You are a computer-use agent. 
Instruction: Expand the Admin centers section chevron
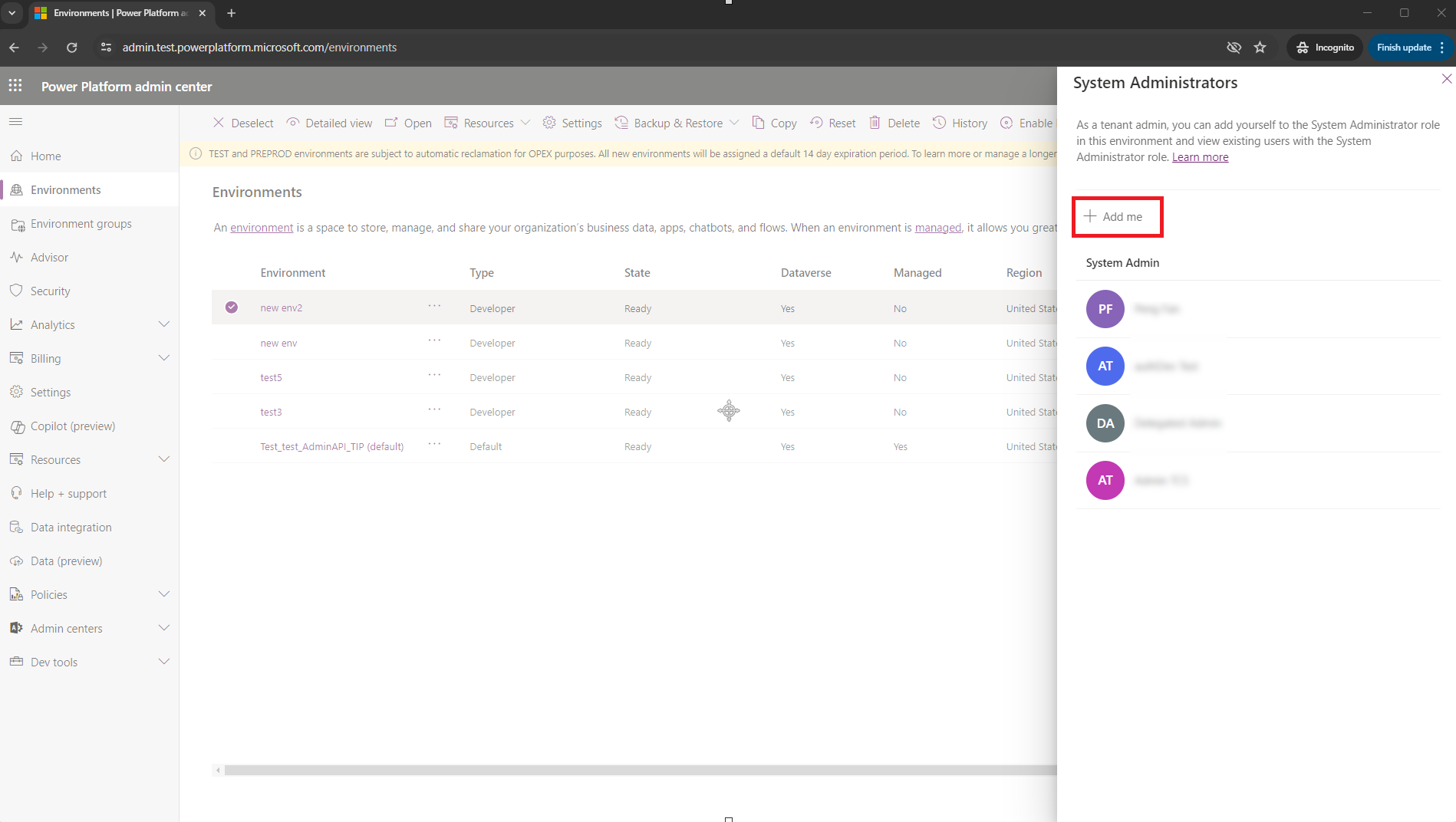point(163,628)
